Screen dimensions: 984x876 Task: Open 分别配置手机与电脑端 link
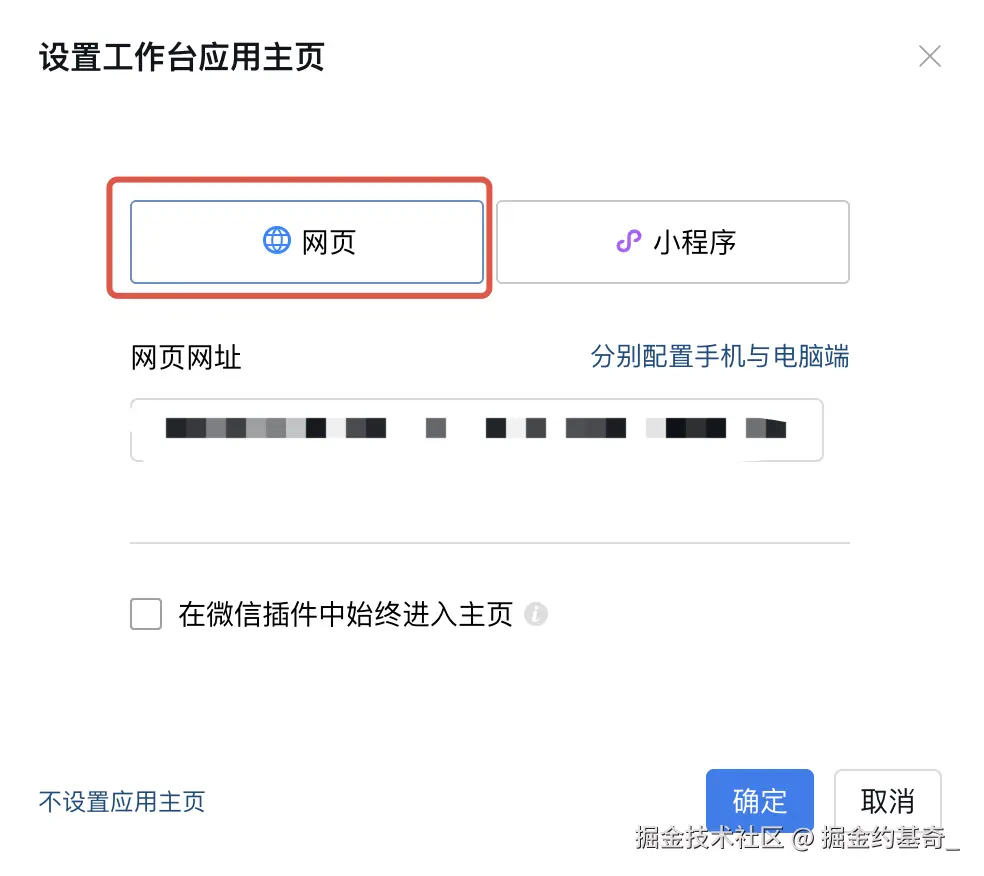(719, 357)
